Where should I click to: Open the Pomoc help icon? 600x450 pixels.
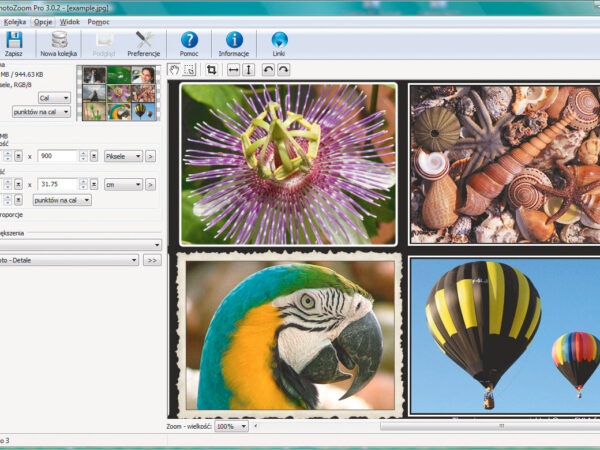(189, 41)
